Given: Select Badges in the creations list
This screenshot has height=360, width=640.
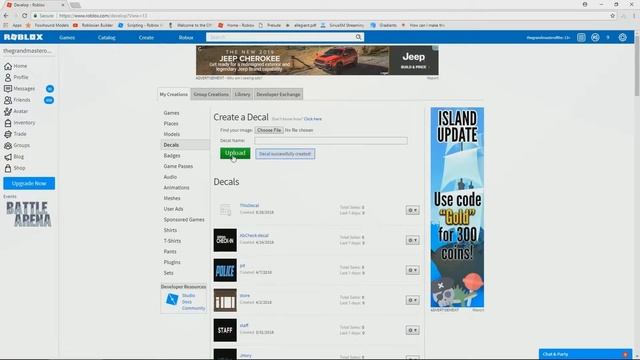Looking at the screenshot, I should point(172,156).
